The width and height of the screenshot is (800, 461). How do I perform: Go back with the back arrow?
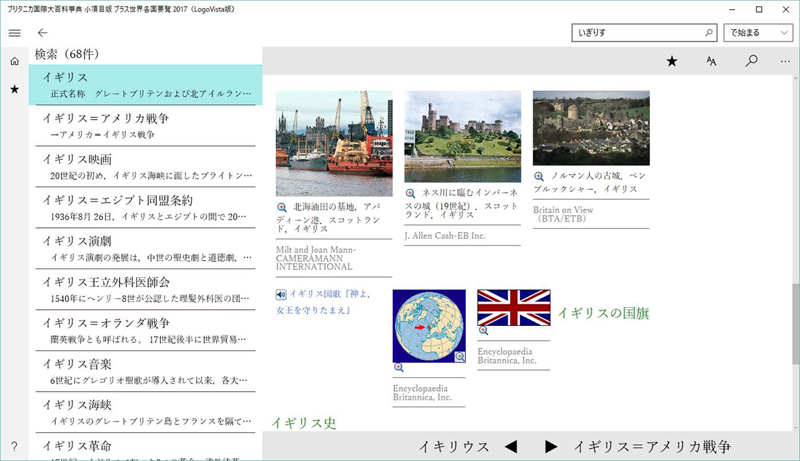tap(42, 33)
